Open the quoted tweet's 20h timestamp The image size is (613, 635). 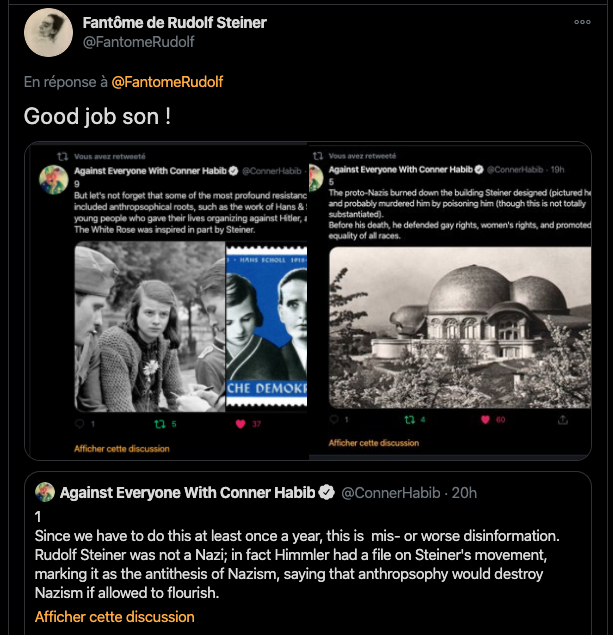(464, 492)
